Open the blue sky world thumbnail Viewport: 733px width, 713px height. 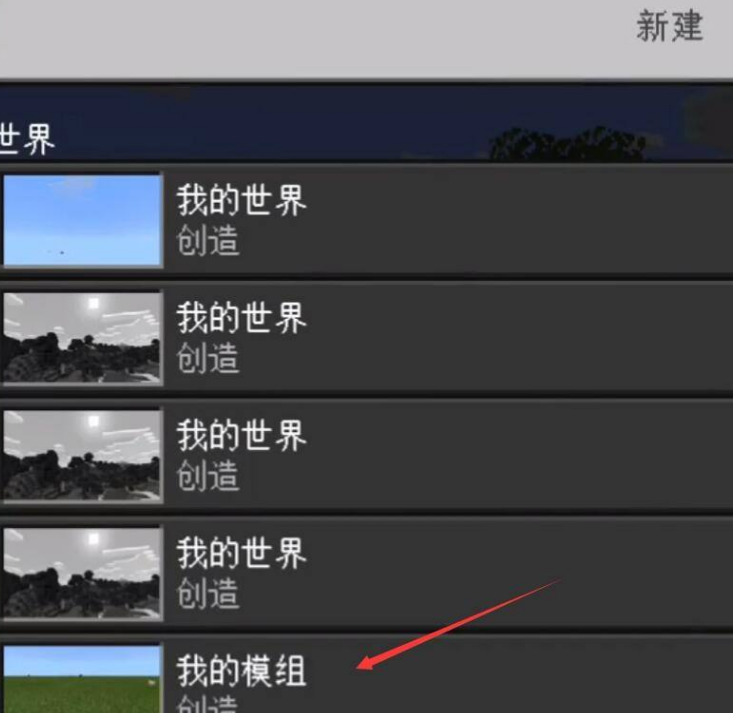click(x=82, y=220)
